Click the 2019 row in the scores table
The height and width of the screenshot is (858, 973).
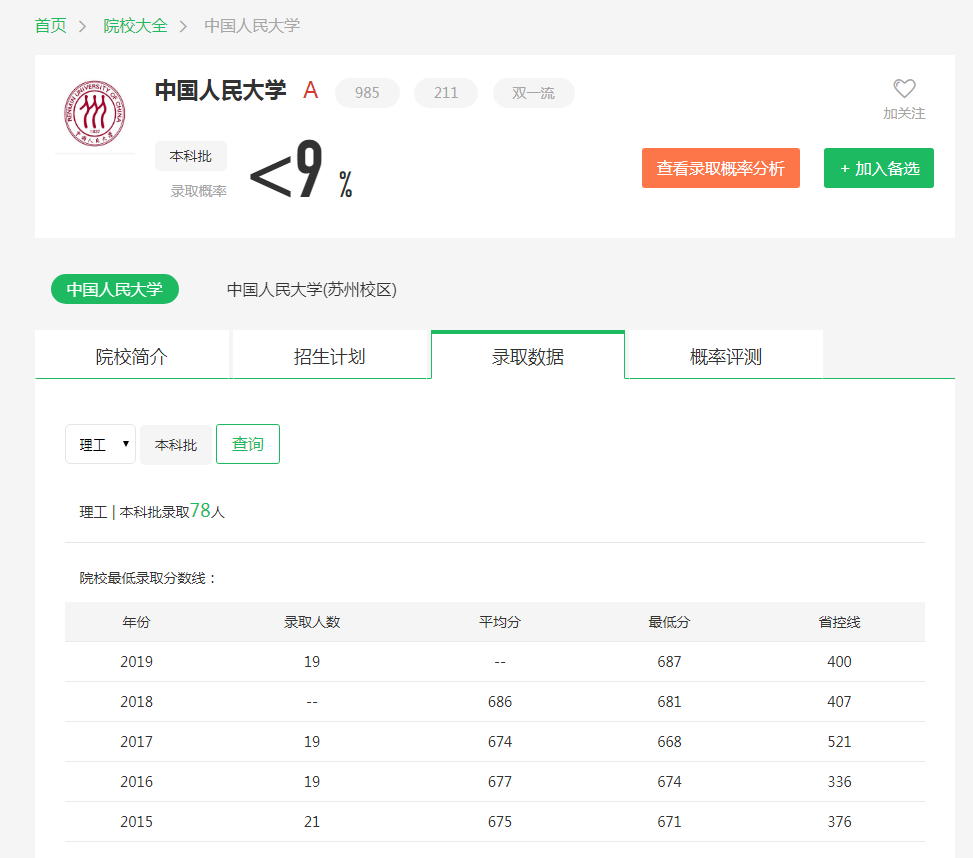click(494, 661)
